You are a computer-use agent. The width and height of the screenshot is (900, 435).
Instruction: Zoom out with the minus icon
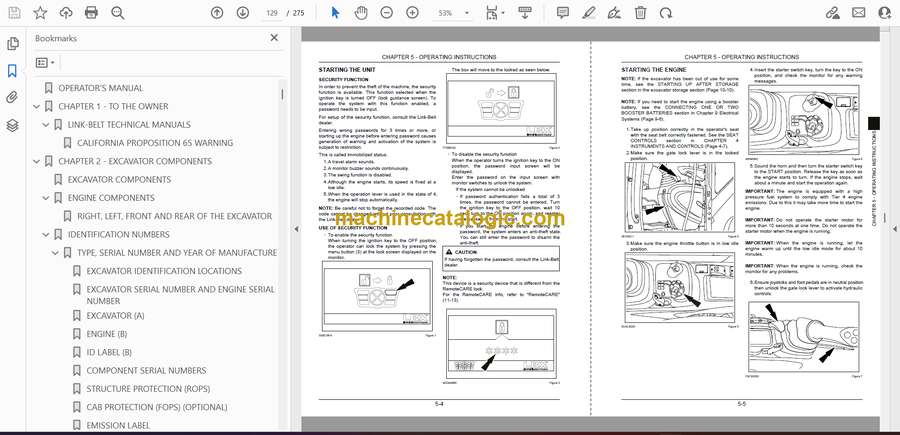(387, 13)
